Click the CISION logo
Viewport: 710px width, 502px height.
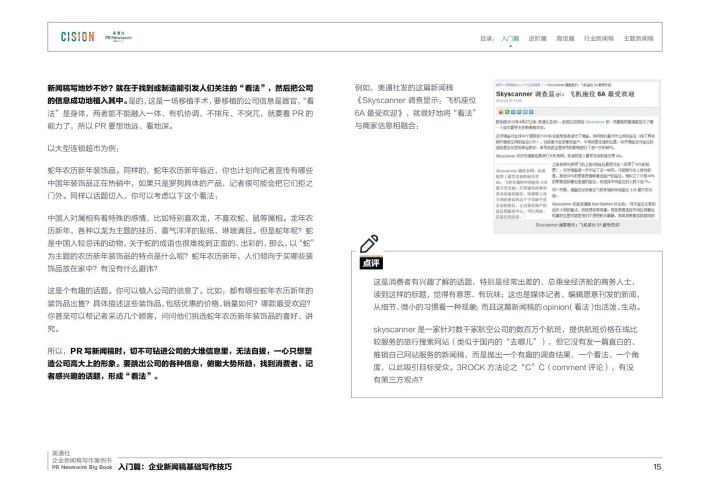(x=77, y=36)
